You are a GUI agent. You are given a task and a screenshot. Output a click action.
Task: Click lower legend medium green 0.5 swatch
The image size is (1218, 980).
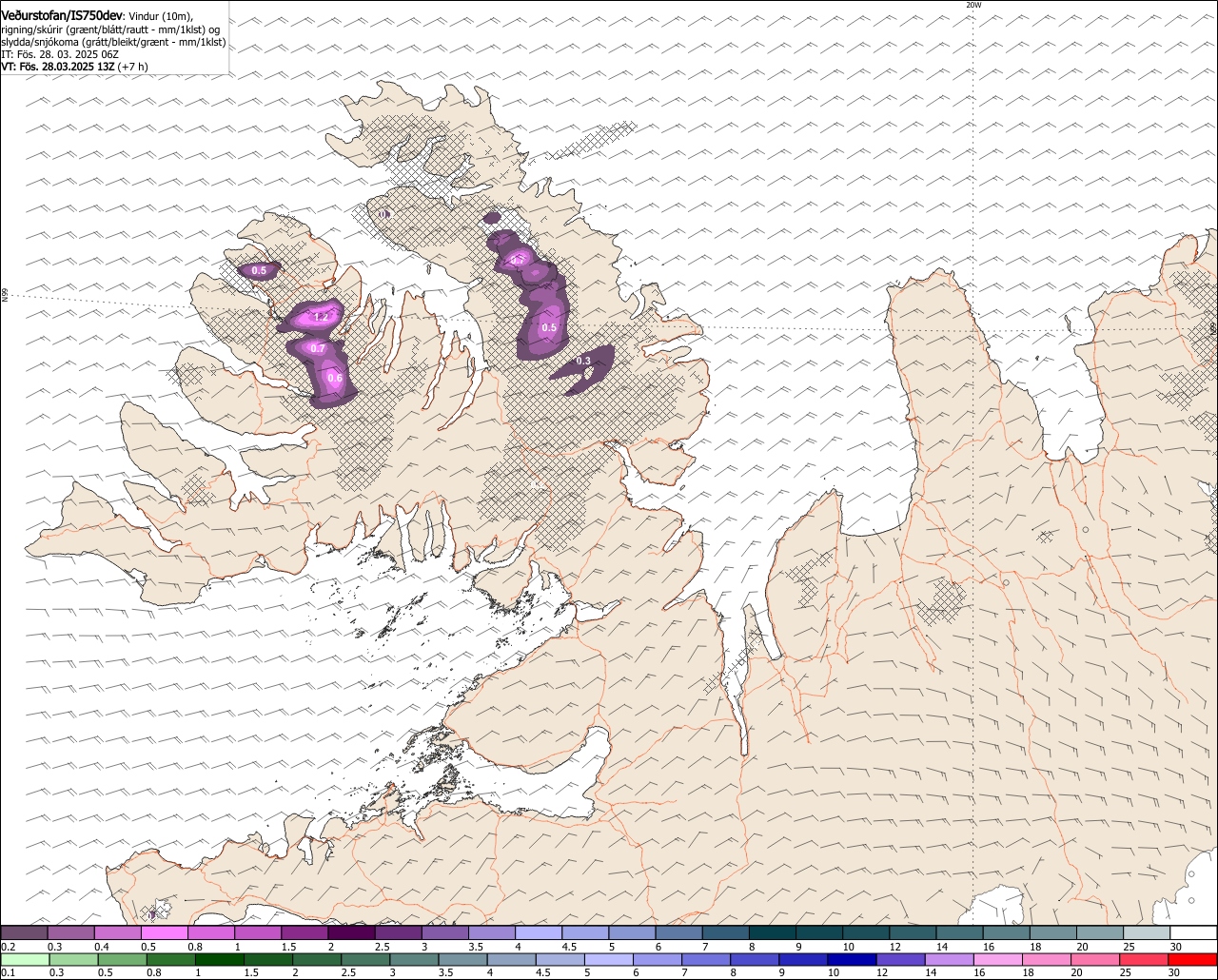(x=124, y=959)
